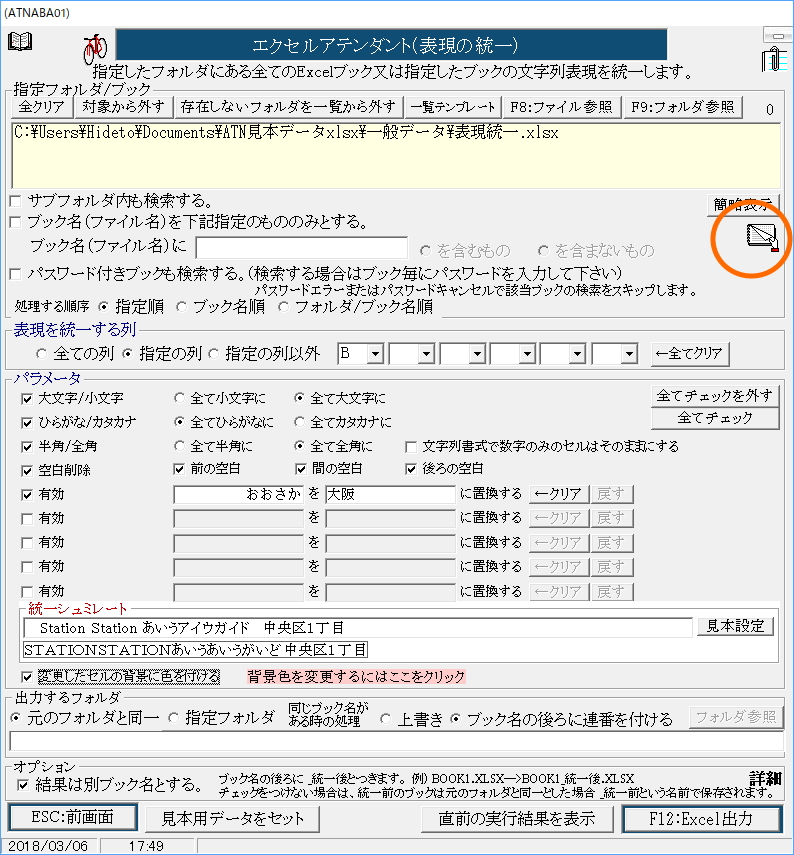
Task: Toggle 半角/全角 checkbox
Action: (x=27, y=447)
